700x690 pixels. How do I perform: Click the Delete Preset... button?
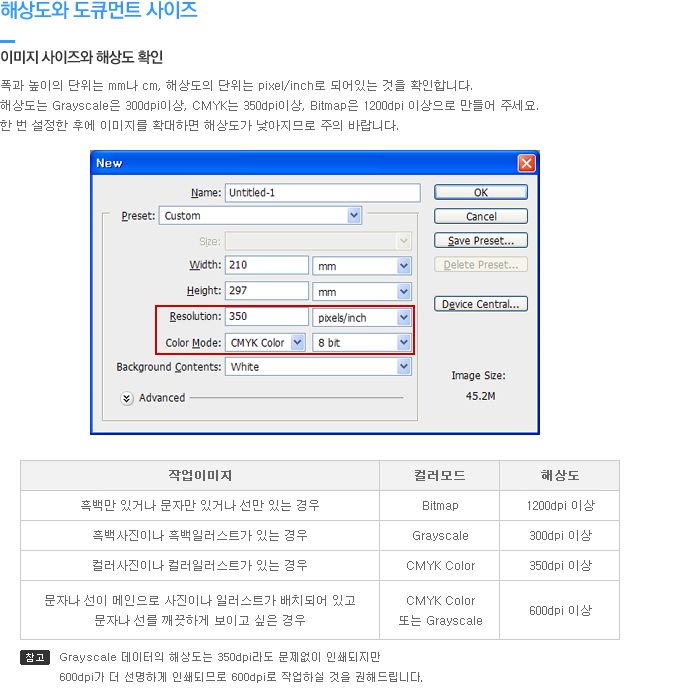coord(481,265)
